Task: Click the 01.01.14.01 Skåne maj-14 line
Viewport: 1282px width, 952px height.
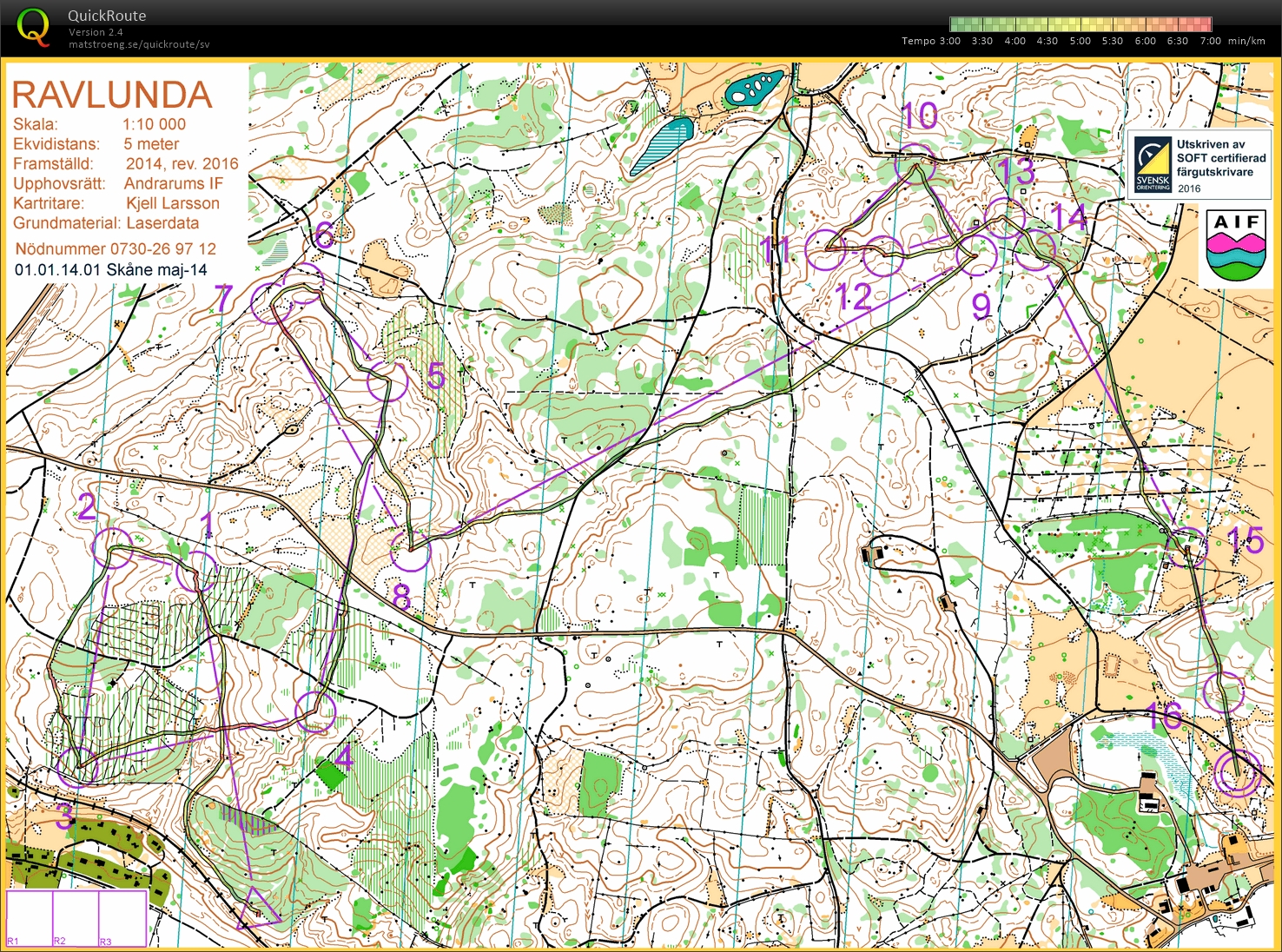Action: point(111,269)
